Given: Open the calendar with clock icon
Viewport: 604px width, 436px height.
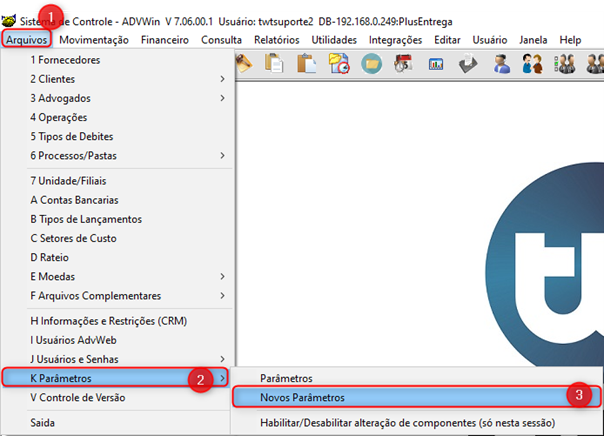Looking at the screenshot, I should pos(403,64).
